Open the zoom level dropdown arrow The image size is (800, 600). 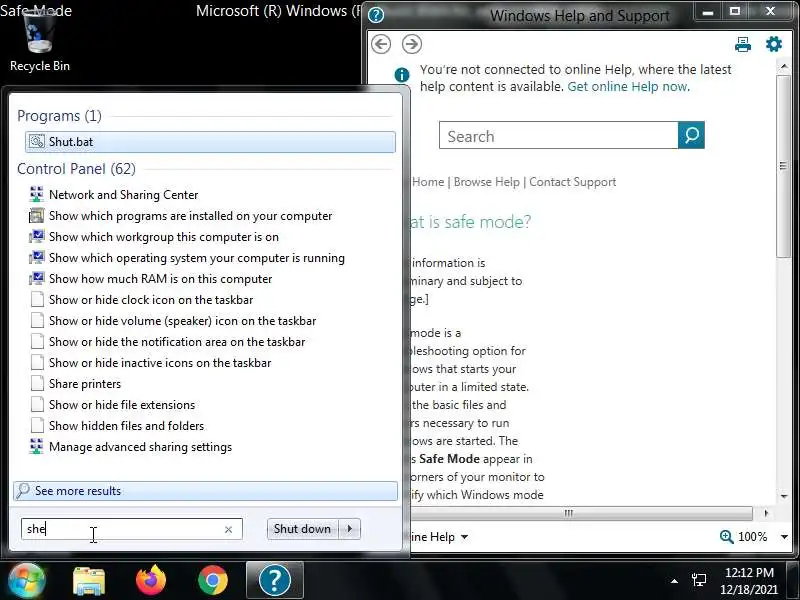(x=784, y=537)
